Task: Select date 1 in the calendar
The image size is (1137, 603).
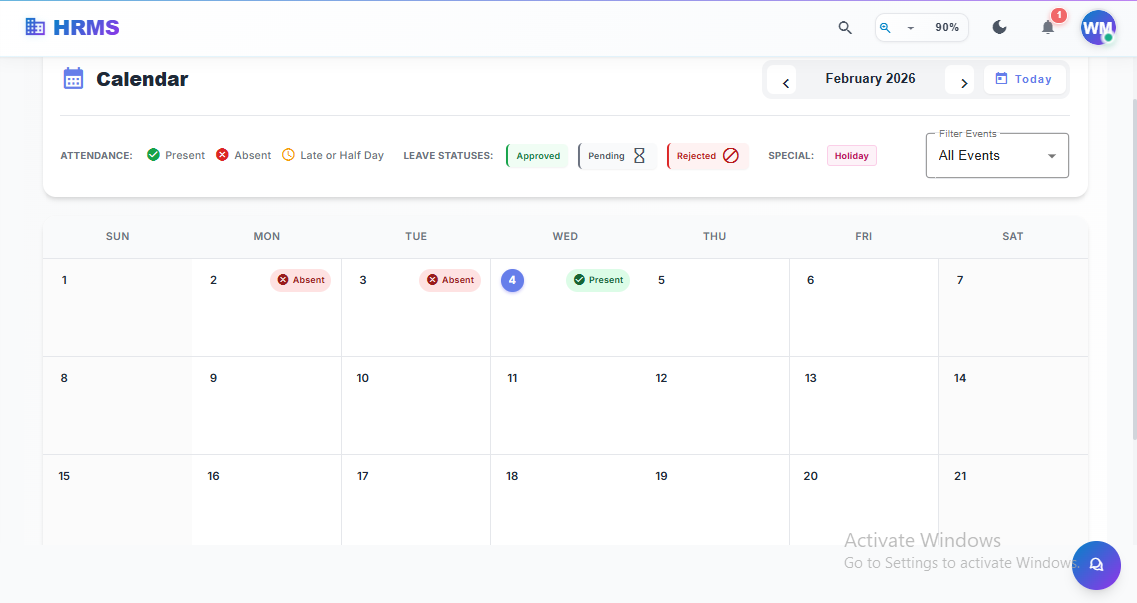Action: pos(65,280)
